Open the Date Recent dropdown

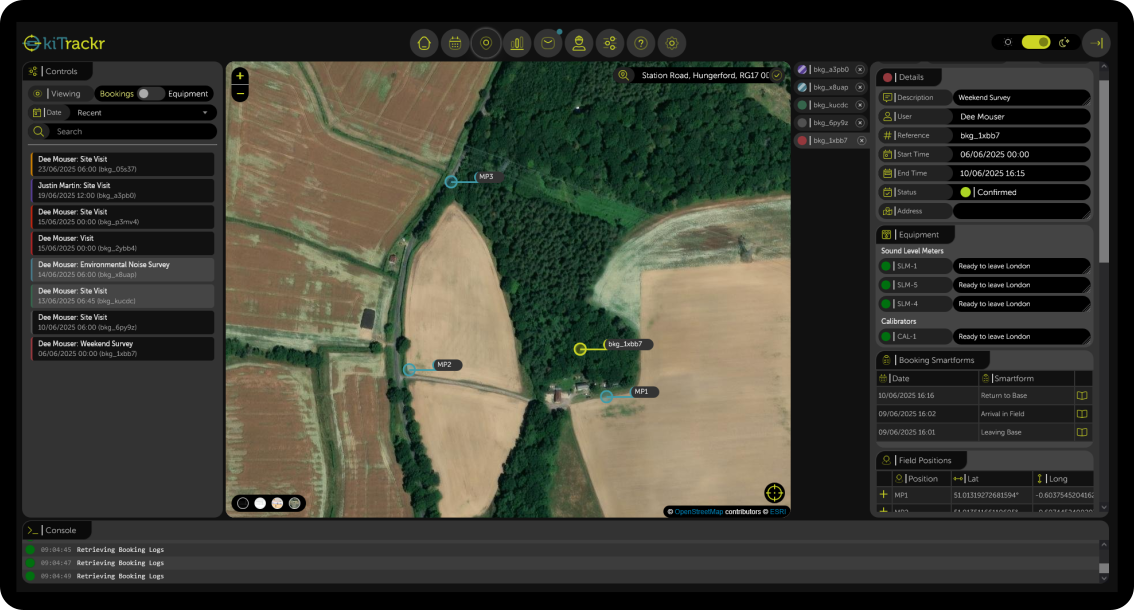pos(140,113)
